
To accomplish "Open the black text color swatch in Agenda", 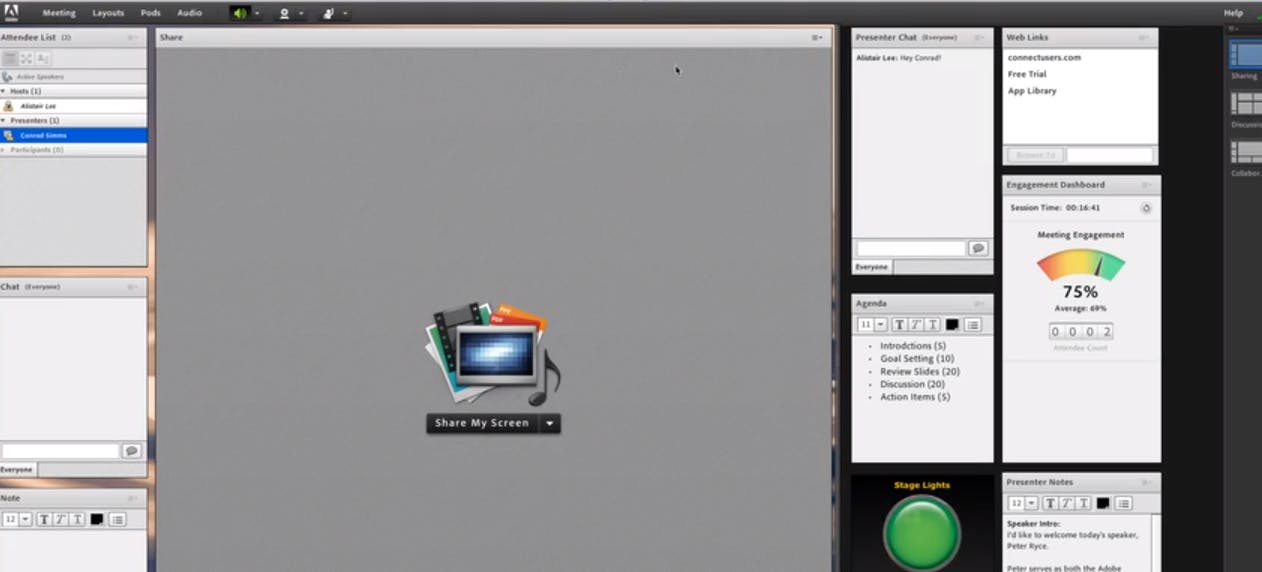I will (952, 325).
